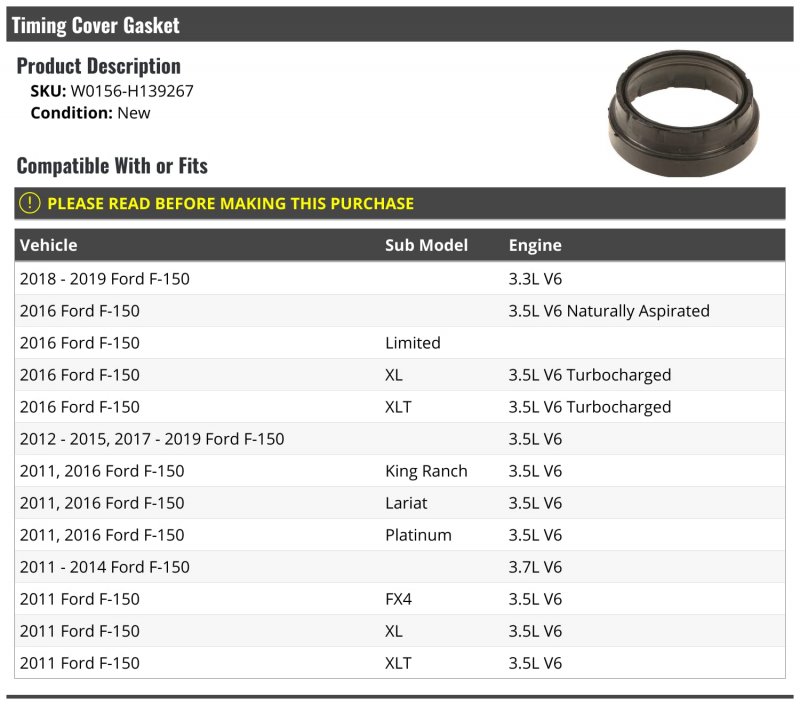The image size is (800, 705).
Task: Click the SKU W0156-H139267 text
Action: click(x=112, y=91)
